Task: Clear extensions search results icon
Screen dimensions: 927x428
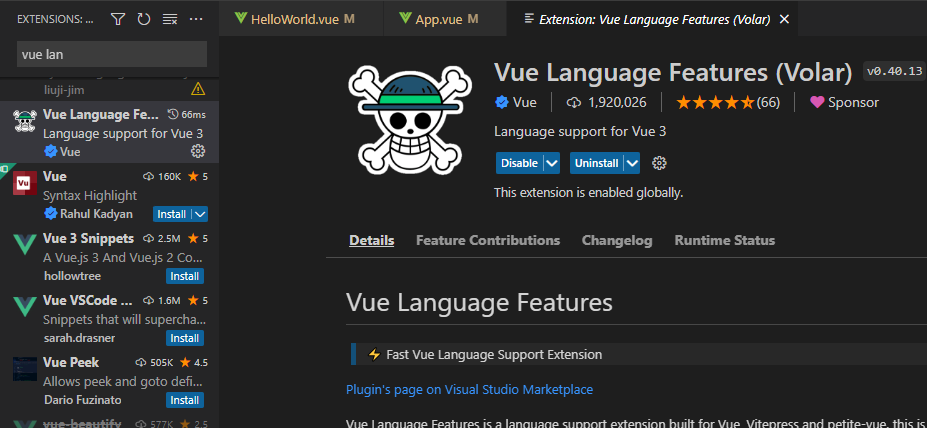Action: click(x=170, y=20)
